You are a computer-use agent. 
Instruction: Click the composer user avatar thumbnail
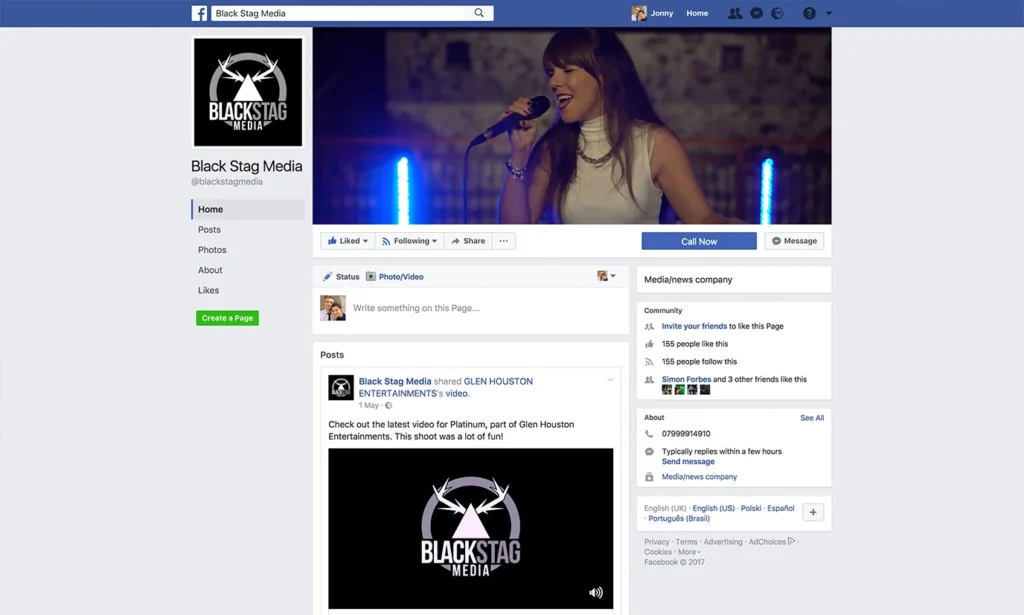point(333,308)
